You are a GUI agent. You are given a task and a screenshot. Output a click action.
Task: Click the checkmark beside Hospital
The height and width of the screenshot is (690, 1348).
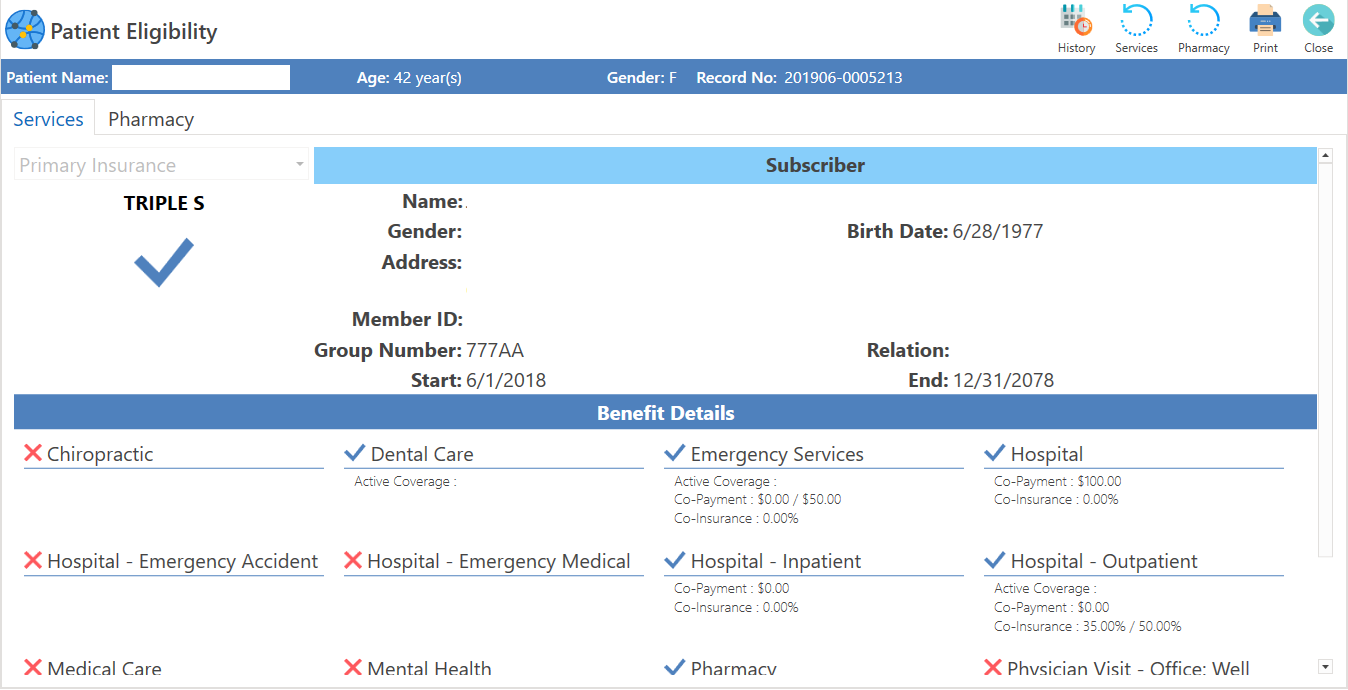tap(994, 453)
